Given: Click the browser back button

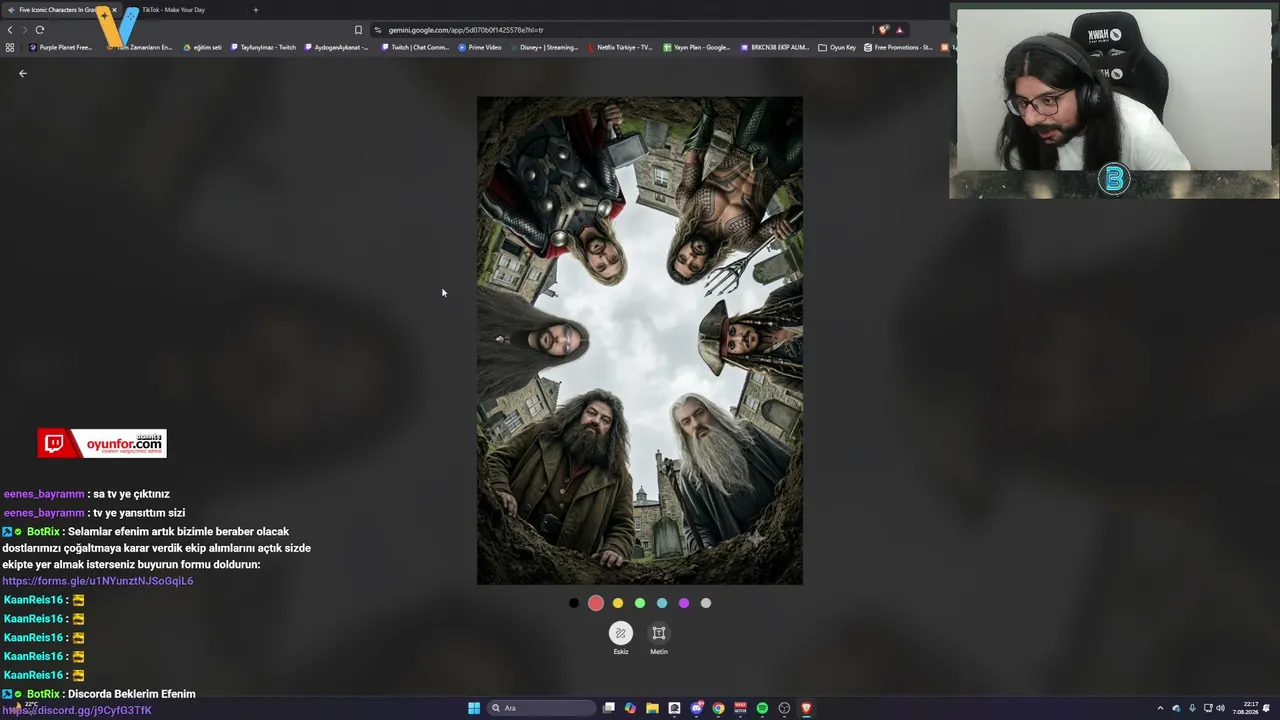Looking at the screenshot, I should click(10, 30).
